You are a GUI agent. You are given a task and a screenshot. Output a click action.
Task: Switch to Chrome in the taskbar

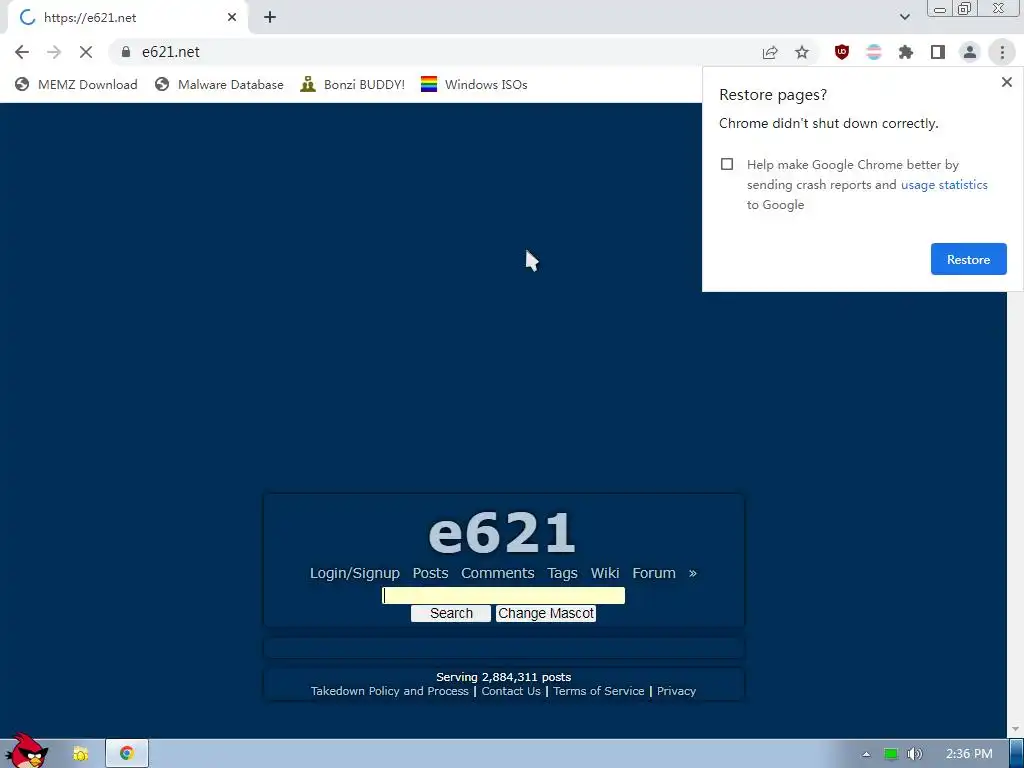pyautogui.click(x=127, y=754)
